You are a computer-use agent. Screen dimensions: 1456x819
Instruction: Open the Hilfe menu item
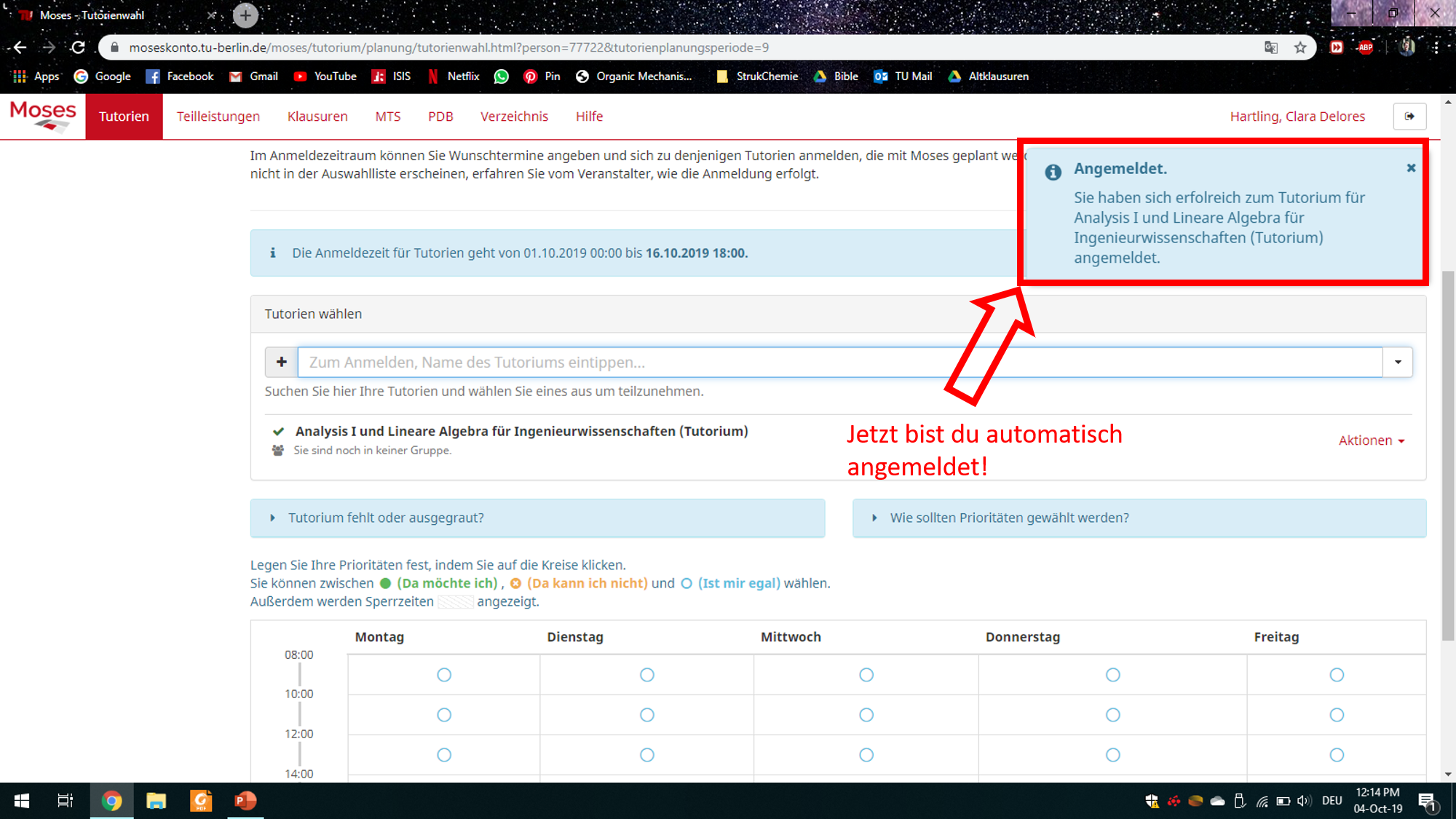pos(589,116)
